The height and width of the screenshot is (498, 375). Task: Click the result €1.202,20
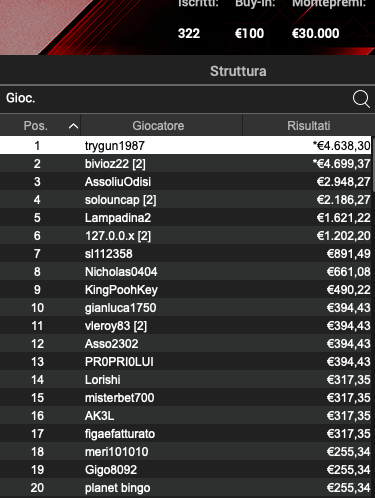point(343,236)
